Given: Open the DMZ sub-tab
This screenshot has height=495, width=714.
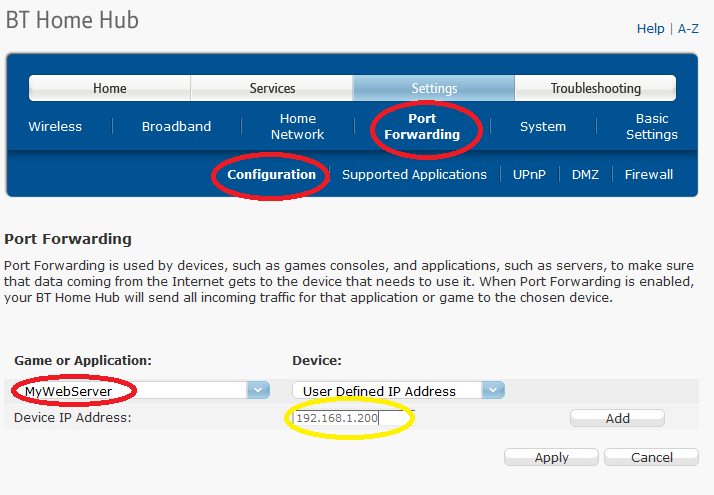Looking at the screenshot, I should [585, 174].
